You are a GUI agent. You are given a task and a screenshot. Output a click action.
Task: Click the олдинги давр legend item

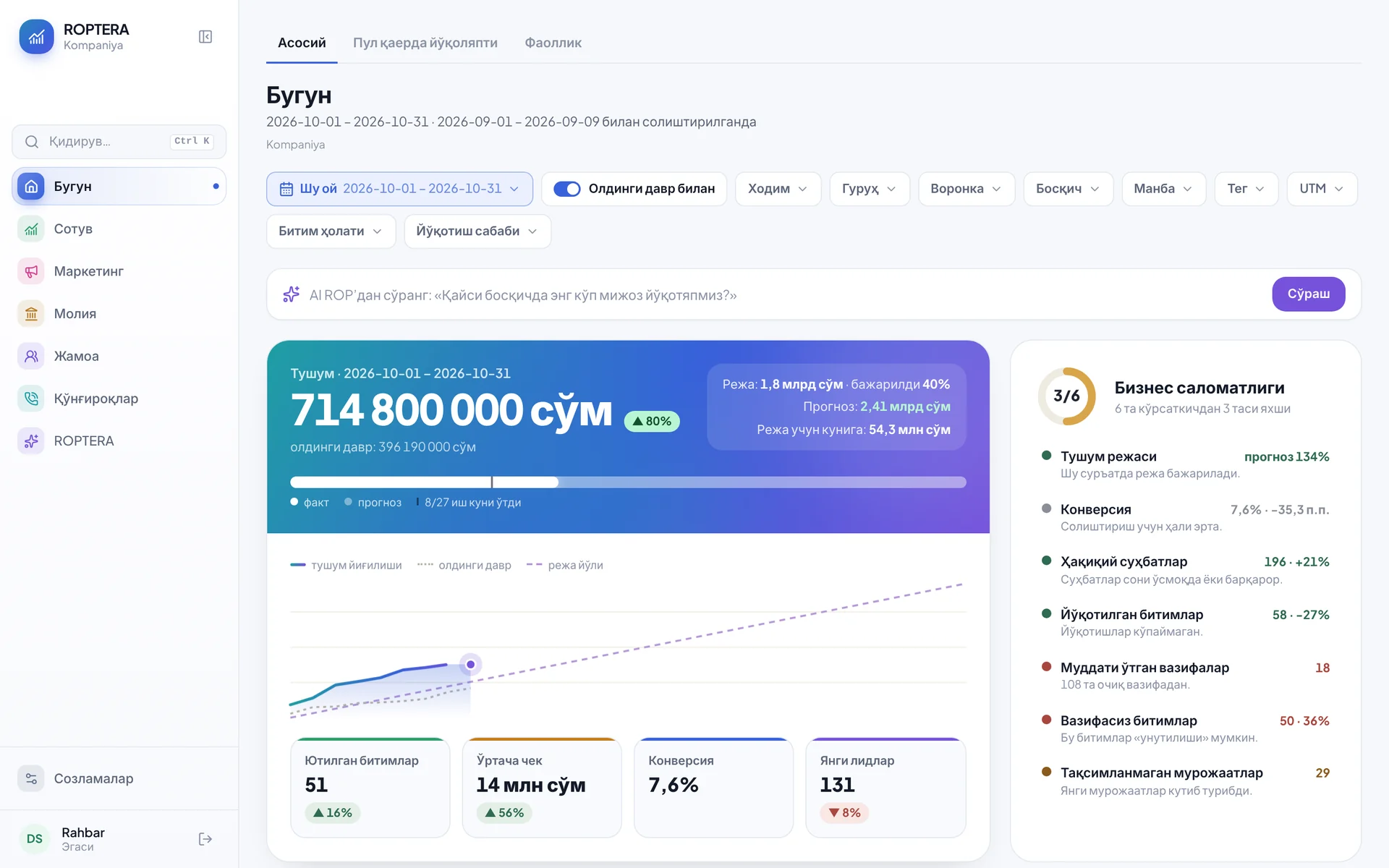(464, 565)
